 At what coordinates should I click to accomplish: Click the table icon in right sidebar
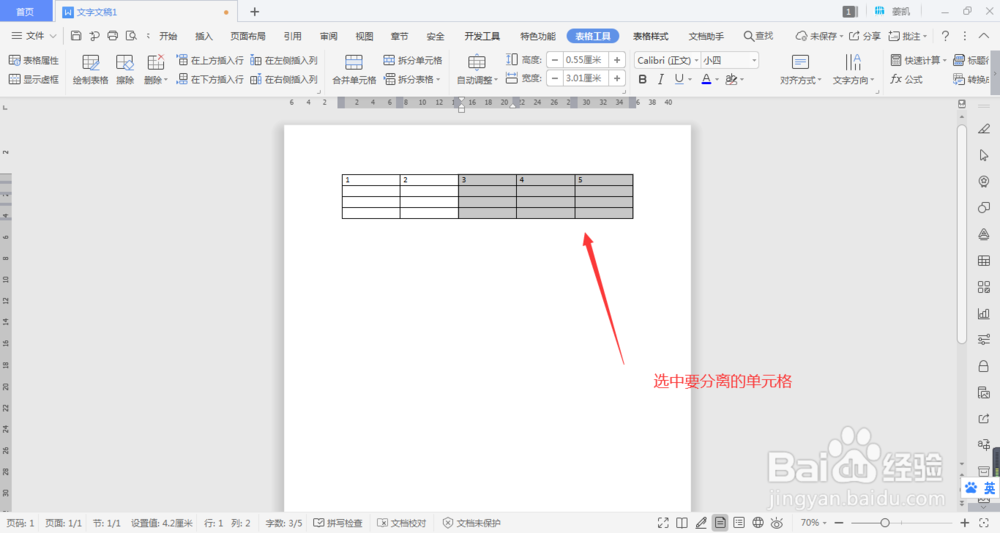coord(983,260)
